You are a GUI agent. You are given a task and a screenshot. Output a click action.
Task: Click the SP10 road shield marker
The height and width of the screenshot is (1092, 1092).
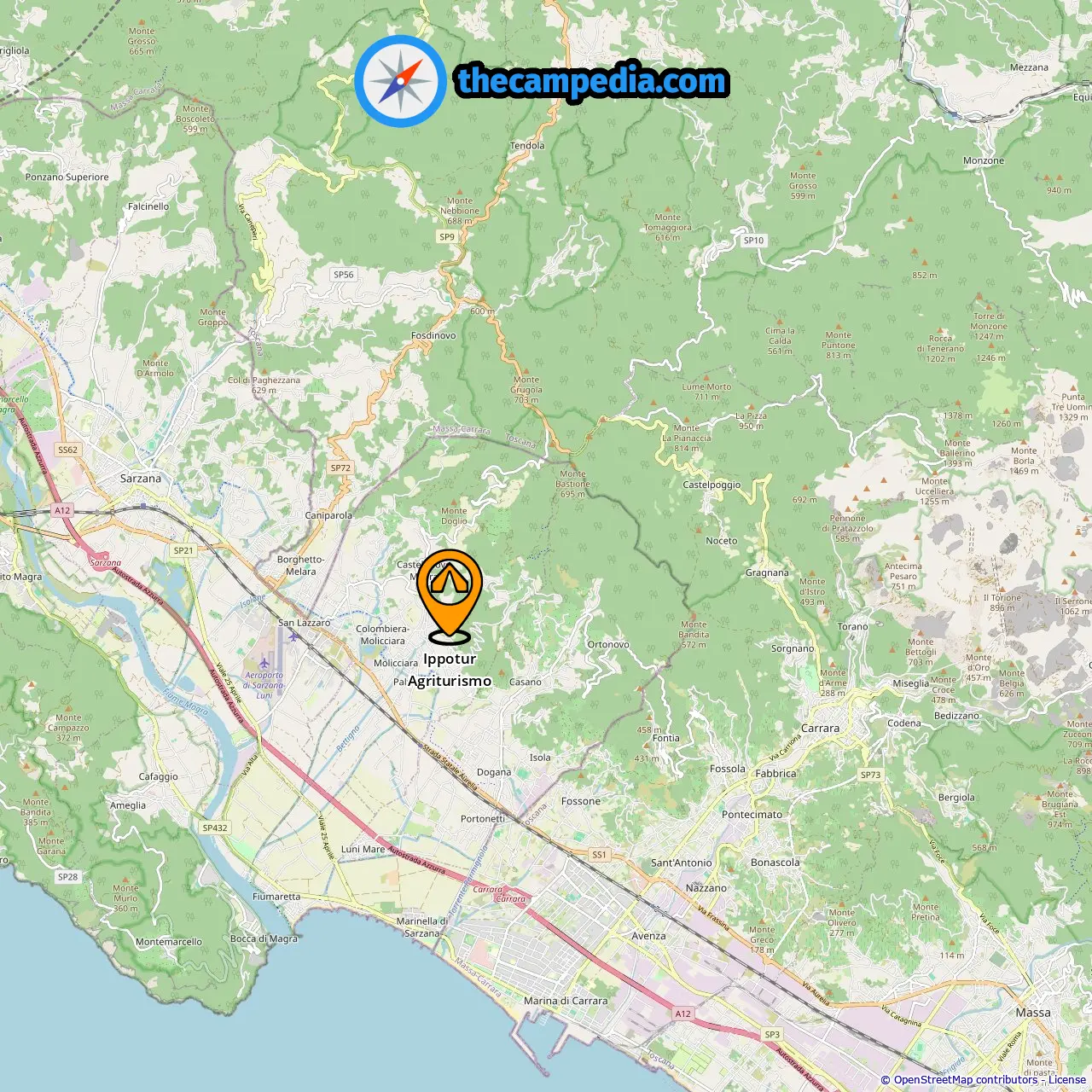pyautogui.click(x=753, y=241)
